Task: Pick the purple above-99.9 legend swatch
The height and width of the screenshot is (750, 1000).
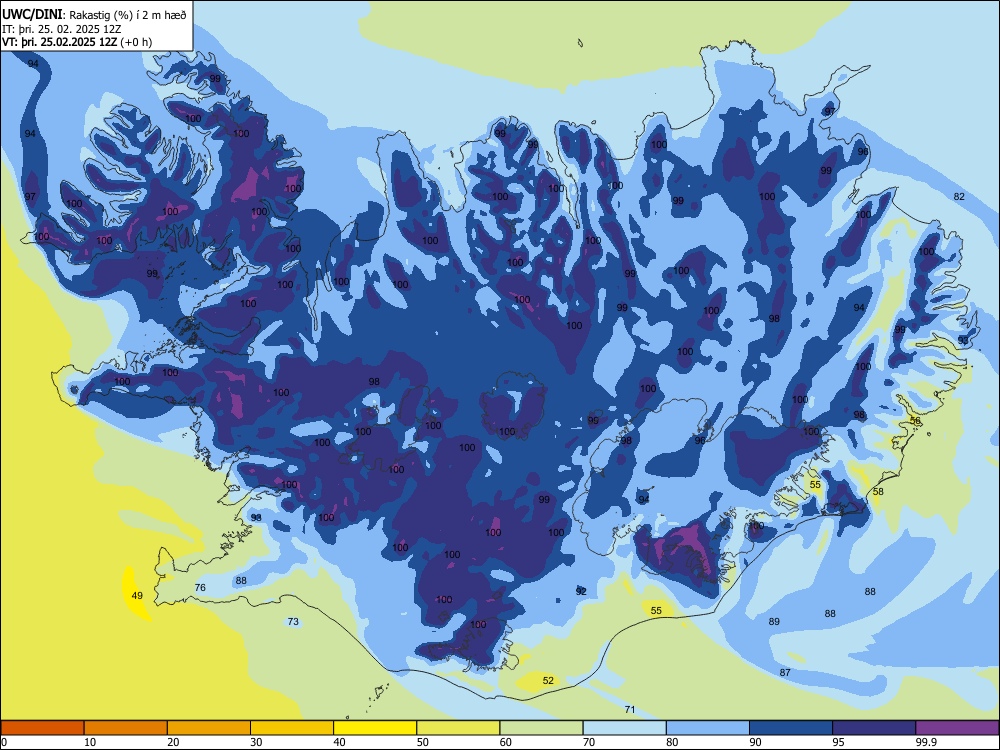Action: pos(957,728)
